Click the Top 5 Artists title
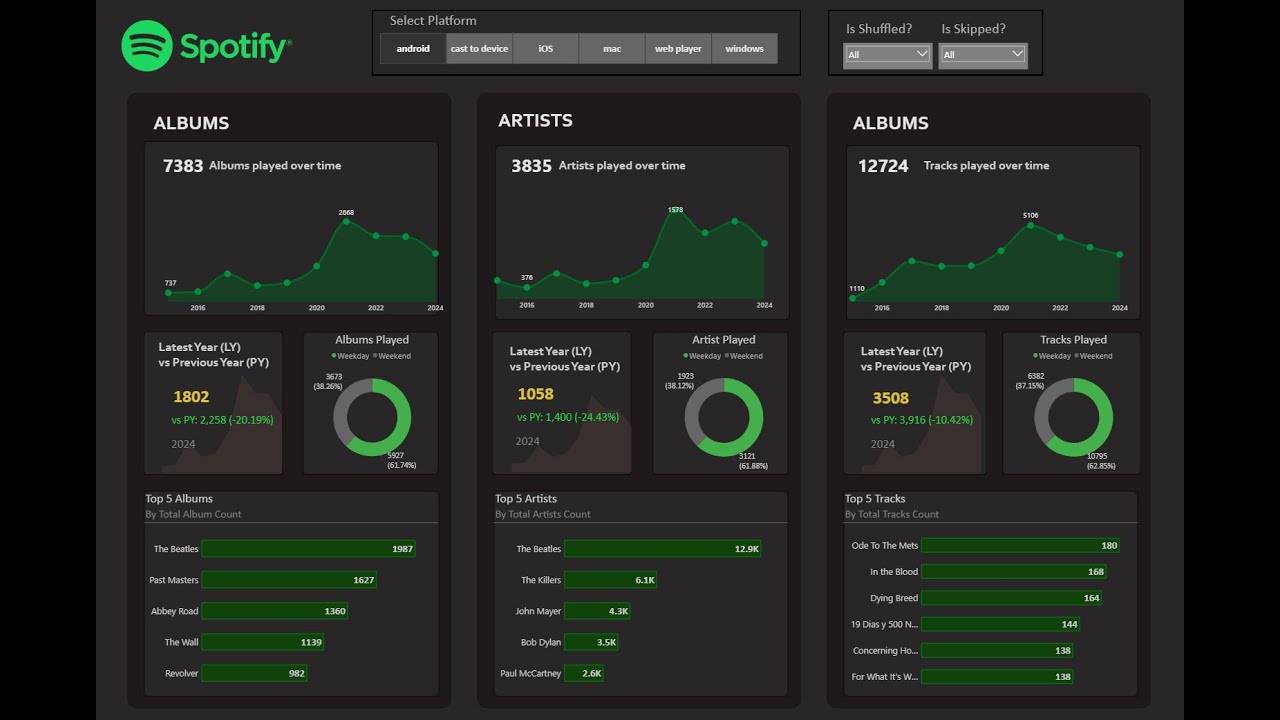 (x=526, y=499)
